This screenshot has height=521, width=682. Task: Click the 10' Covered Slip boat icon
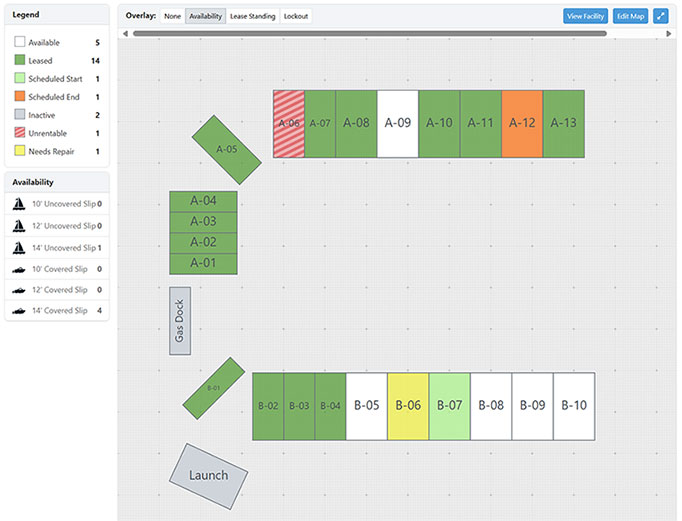point(19,269)
